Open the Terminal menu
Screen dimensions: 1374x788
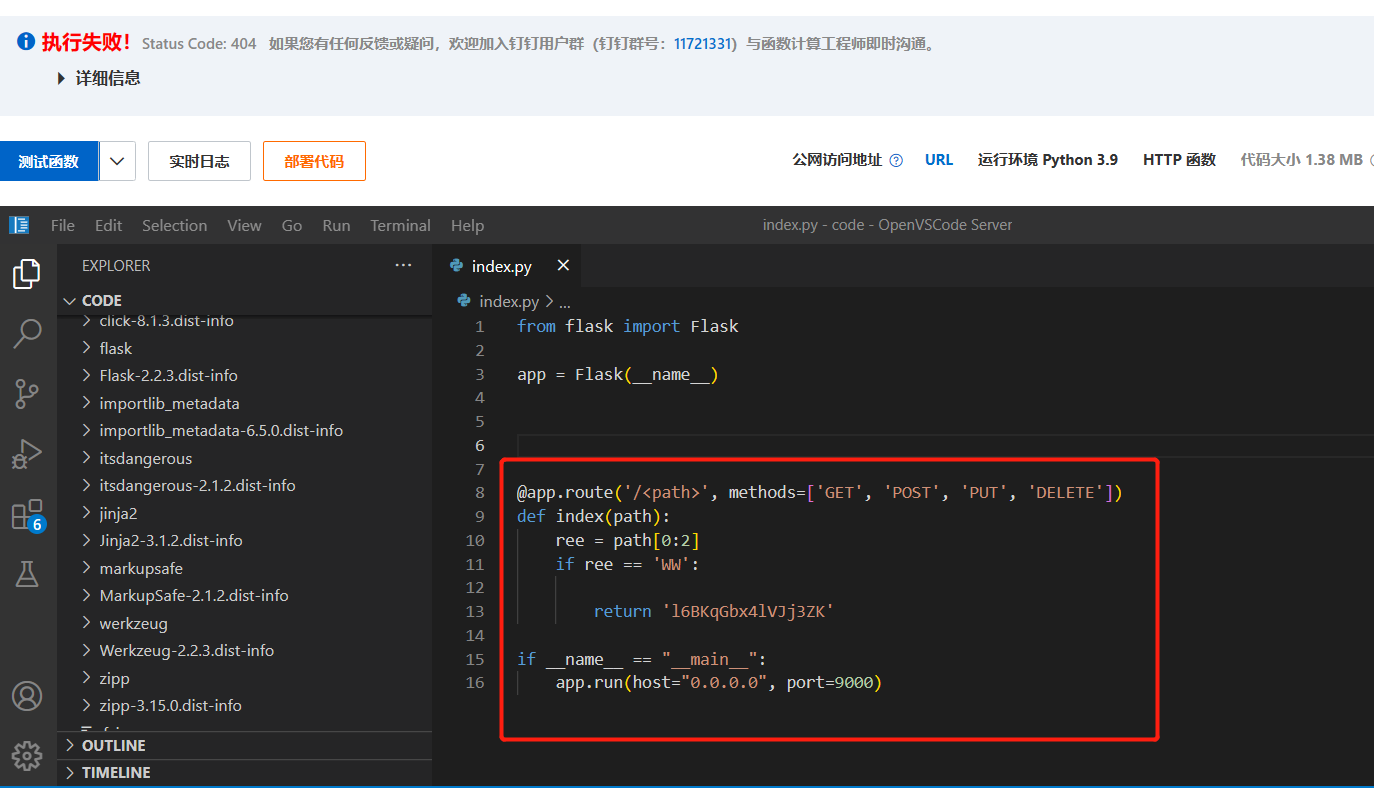tap(400, 225)
